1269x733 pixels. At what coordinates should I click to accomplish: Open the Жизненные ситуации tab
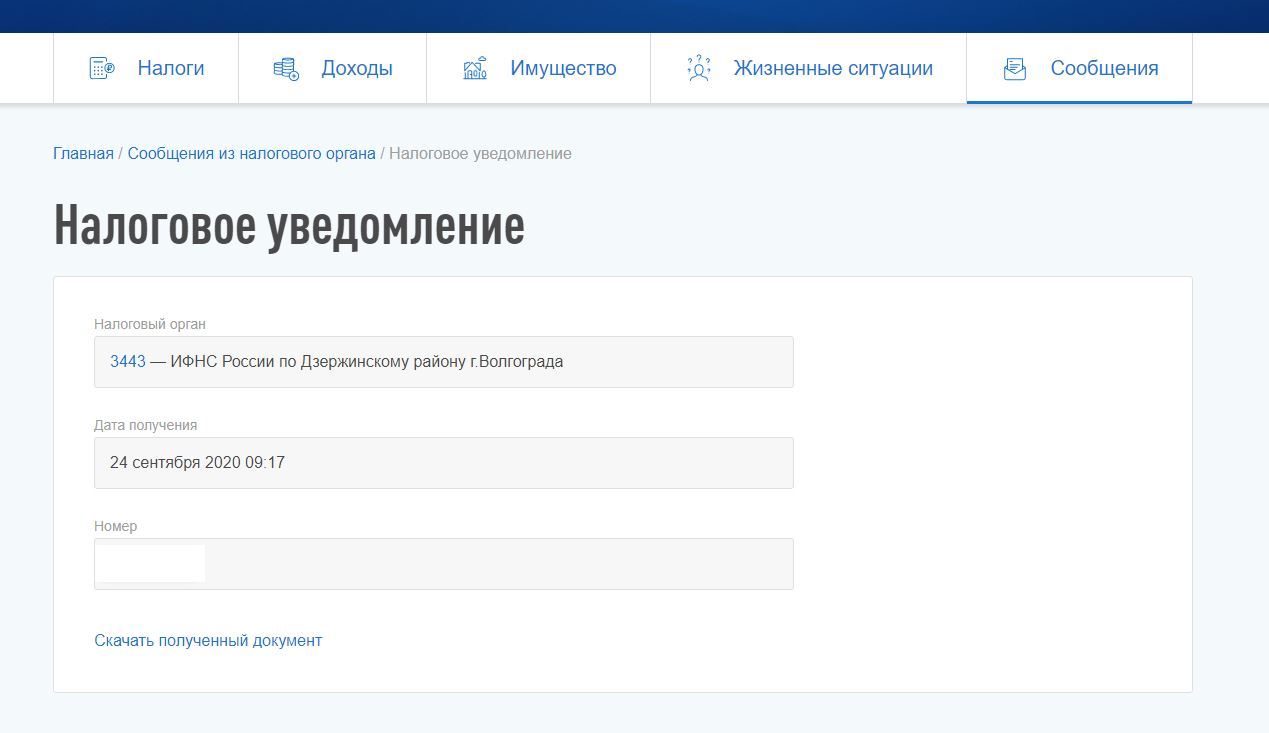coord(833,67)
